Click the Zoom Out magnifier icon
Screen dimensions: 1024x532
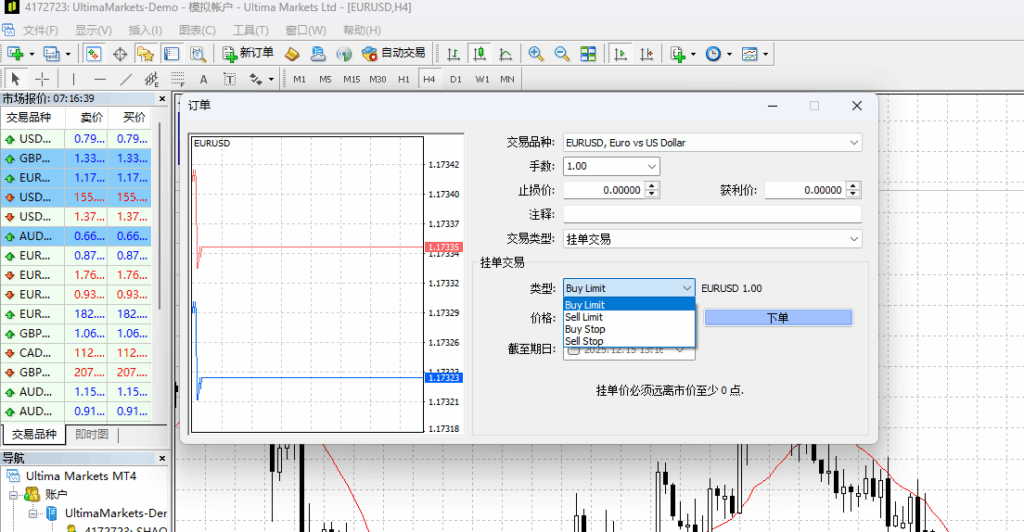[x=562, y=54]
